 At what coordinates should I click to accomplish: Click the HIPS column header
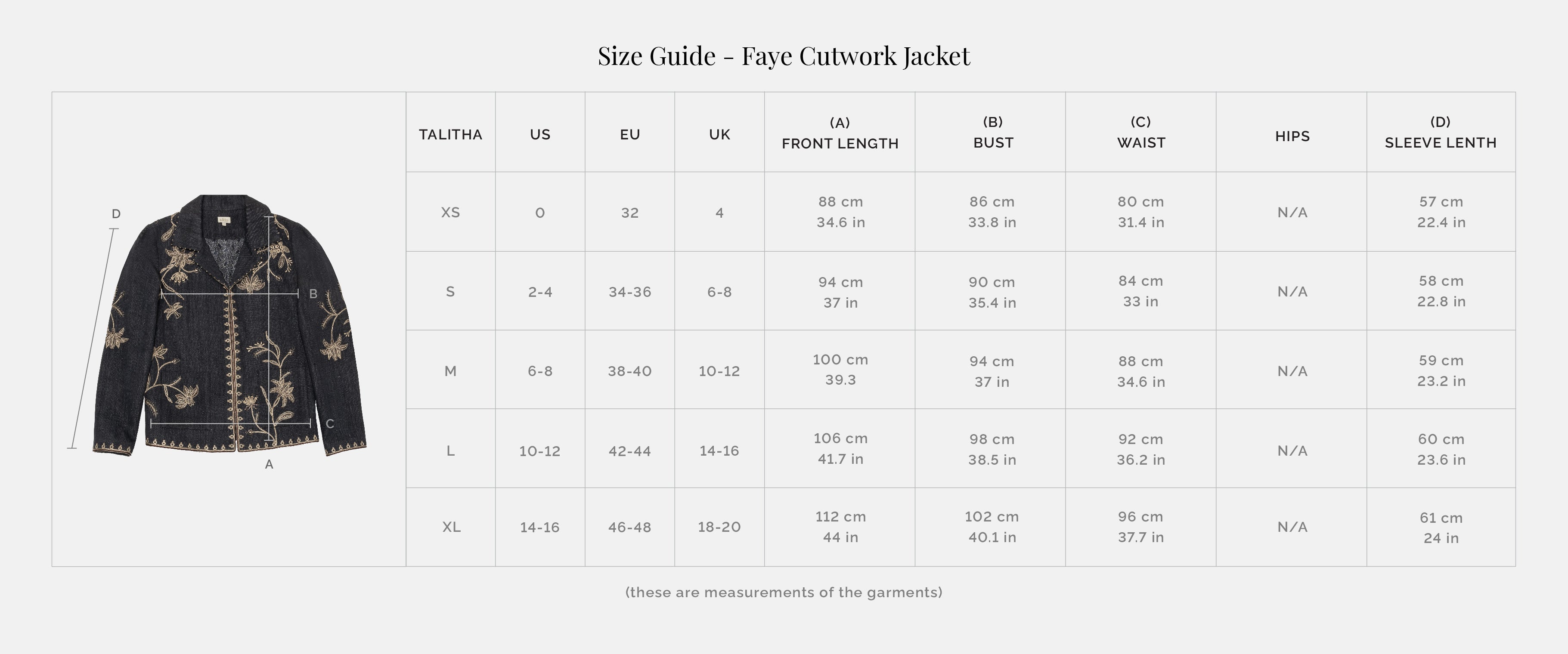[x=1292, y=136]
